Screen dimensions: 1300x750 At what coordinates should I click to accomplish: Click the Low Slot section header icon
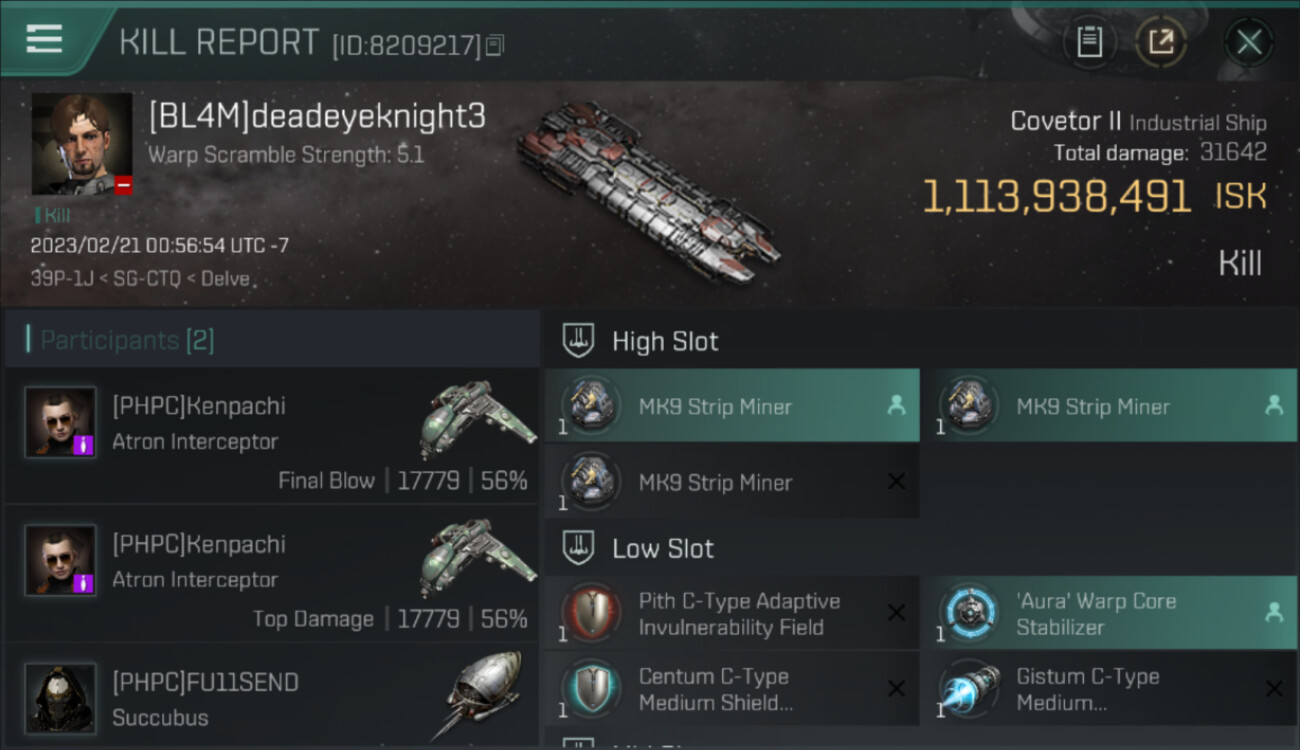579,548
